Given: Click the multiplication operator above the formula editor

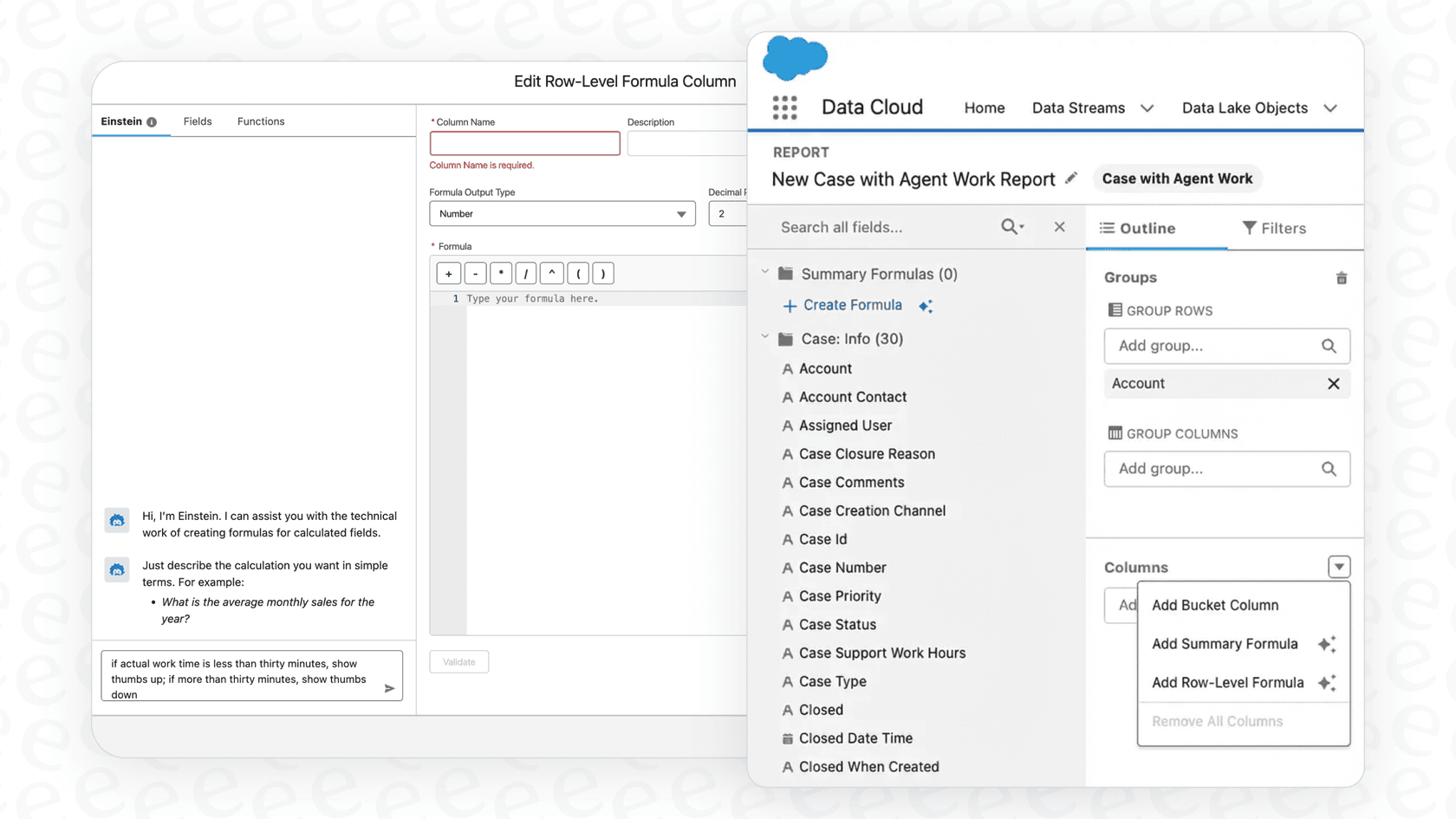Looking at the screenshot, I should [501, 273].
